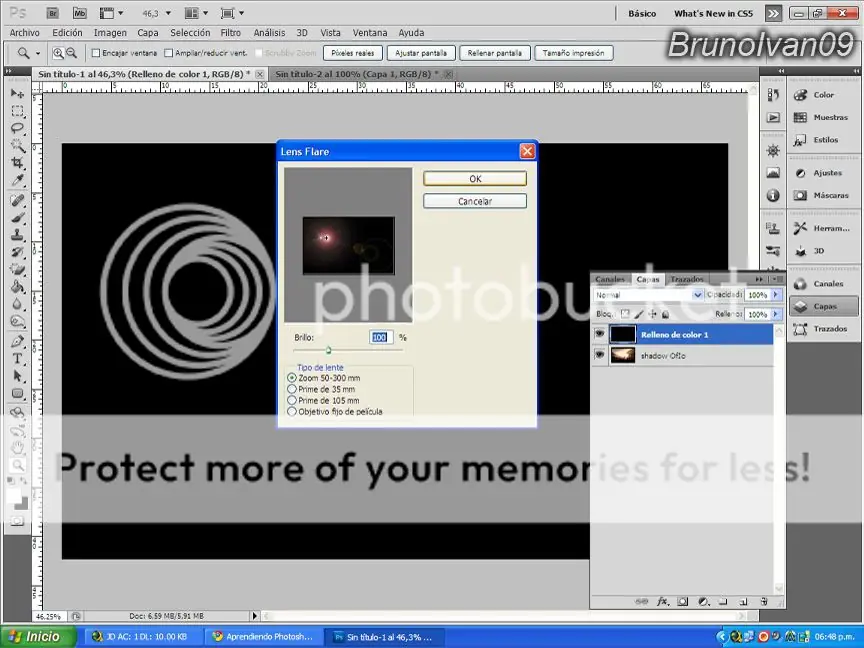Viewport: 864px width, 648px height.
Task: Select the Eraser tool
Action: [x=17, y=269]
